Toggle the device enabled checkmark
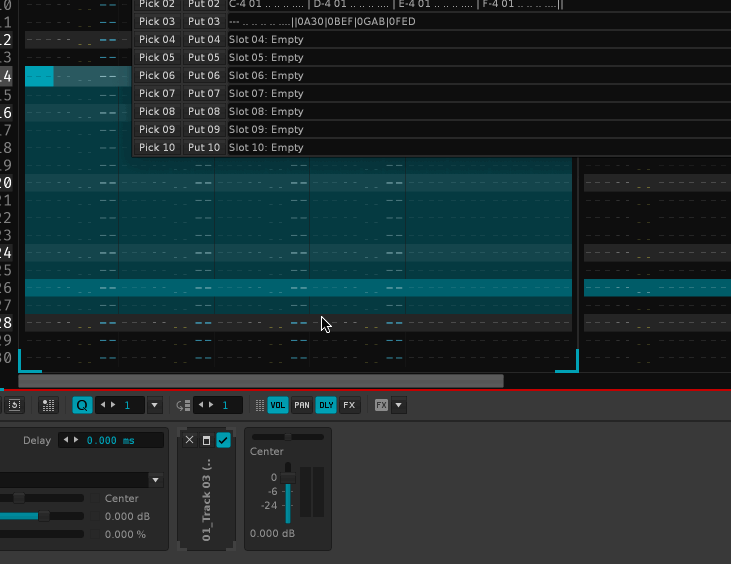 (x=223, y=440)
